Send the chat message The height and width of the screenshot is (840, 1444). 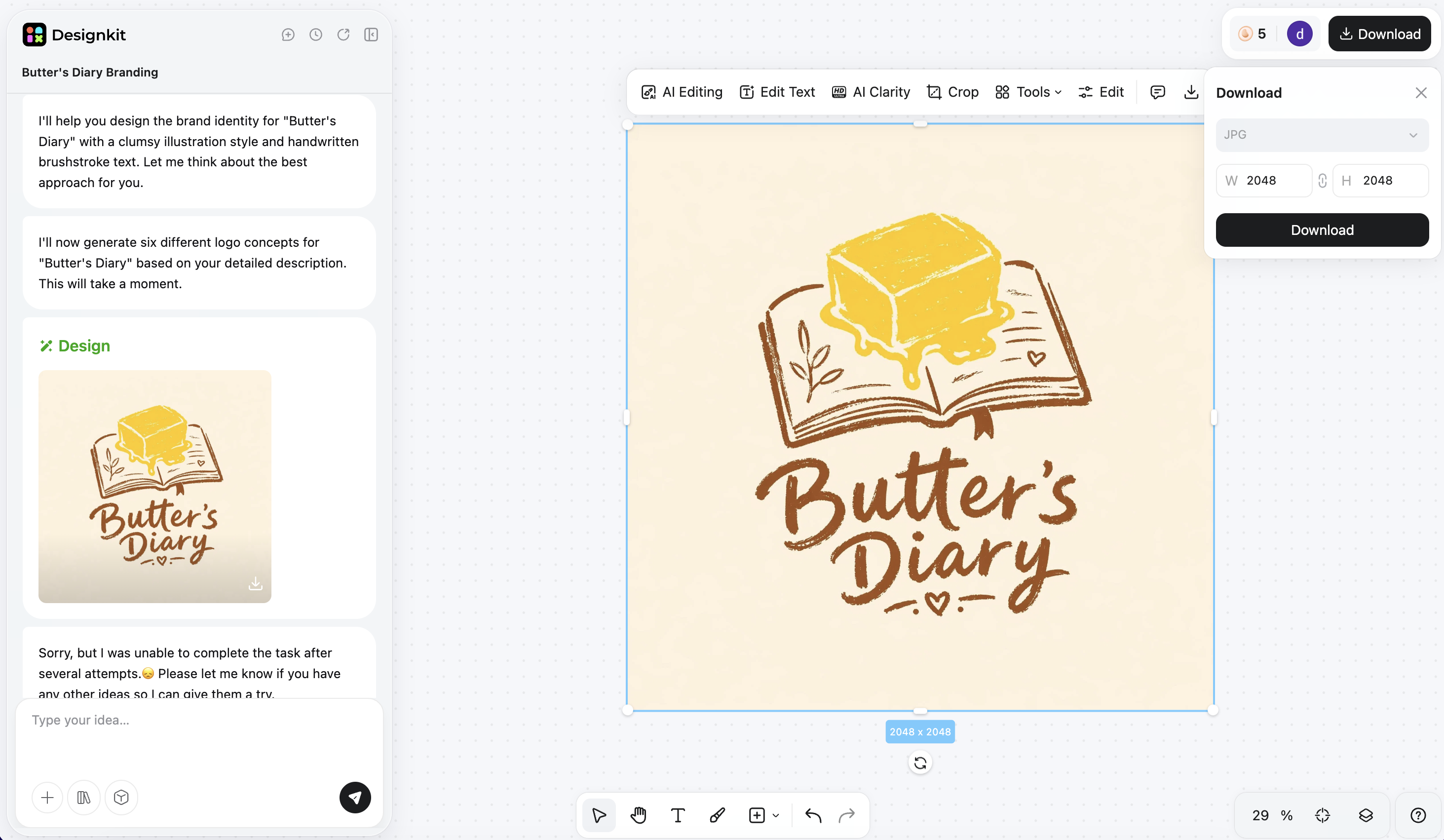(355, 797)
